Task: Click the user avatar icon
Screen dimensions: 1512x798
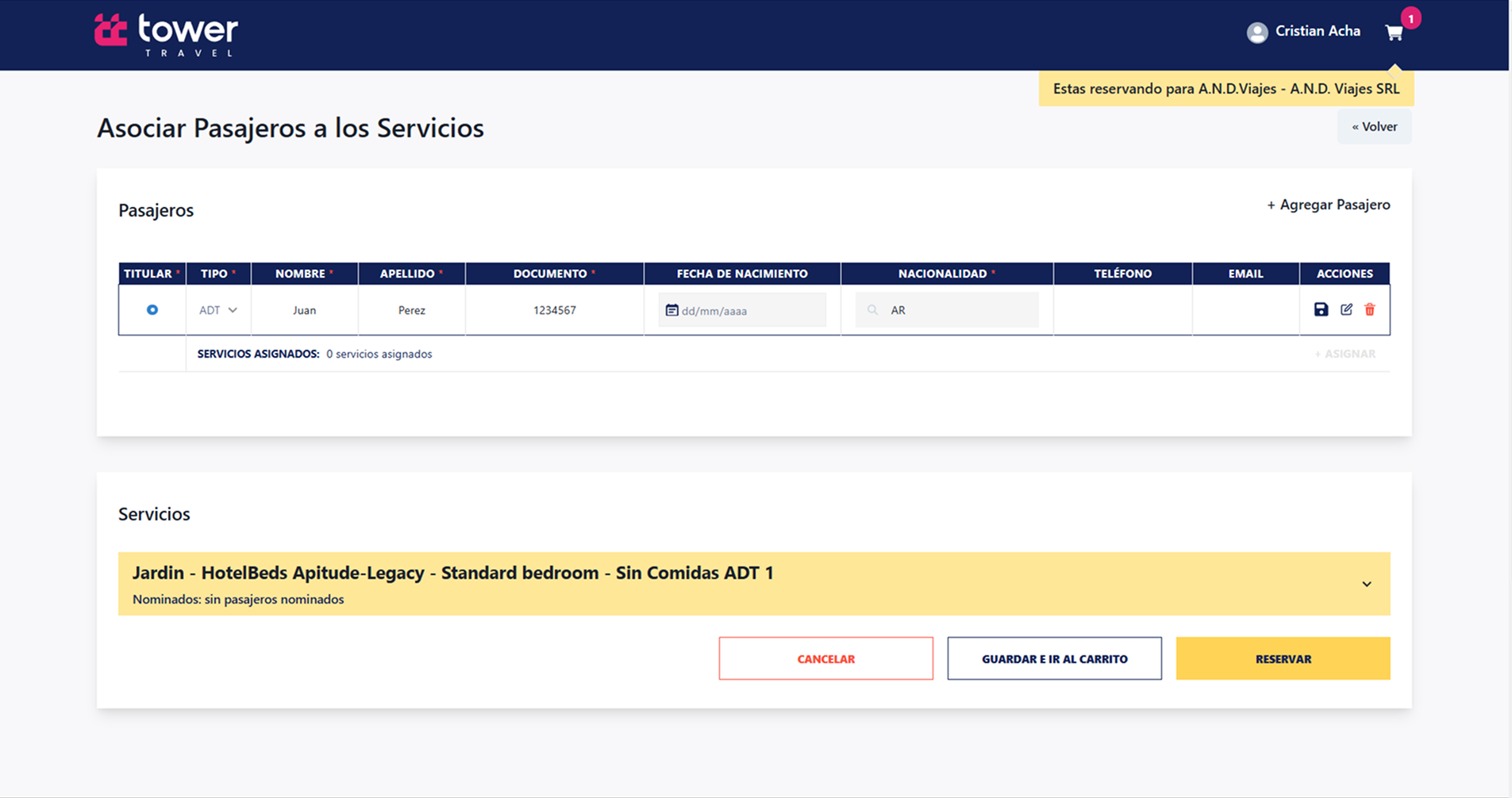Action: click(x=1257, y=33)
